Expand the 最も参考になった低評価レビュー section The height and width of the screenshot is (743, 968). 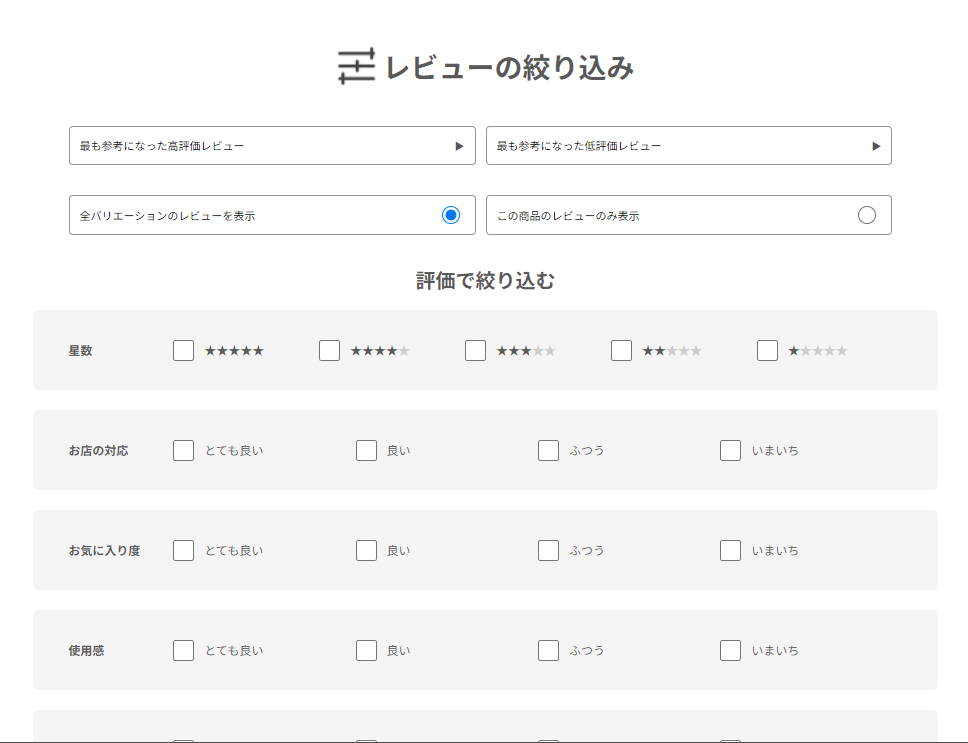point(880,145)
